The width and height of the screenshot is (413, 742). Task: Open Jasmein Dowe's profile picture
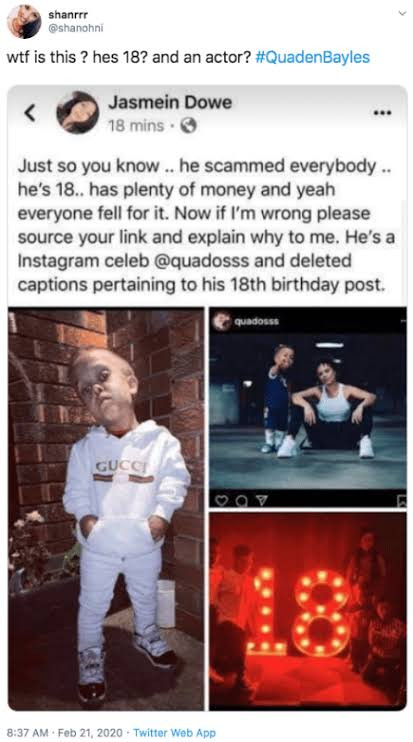(x=78, y=113)
